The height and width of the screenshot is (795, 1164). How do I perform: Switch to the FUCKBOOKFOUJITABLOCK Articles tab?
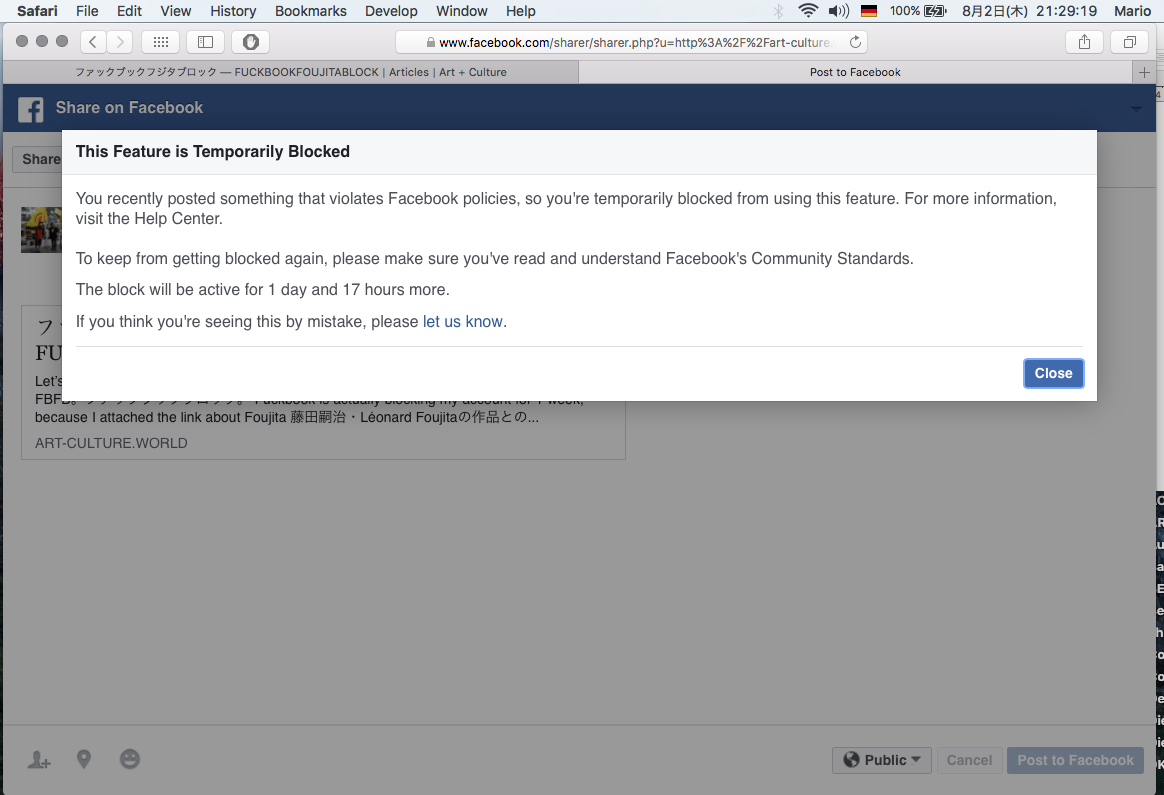point(291,72)
